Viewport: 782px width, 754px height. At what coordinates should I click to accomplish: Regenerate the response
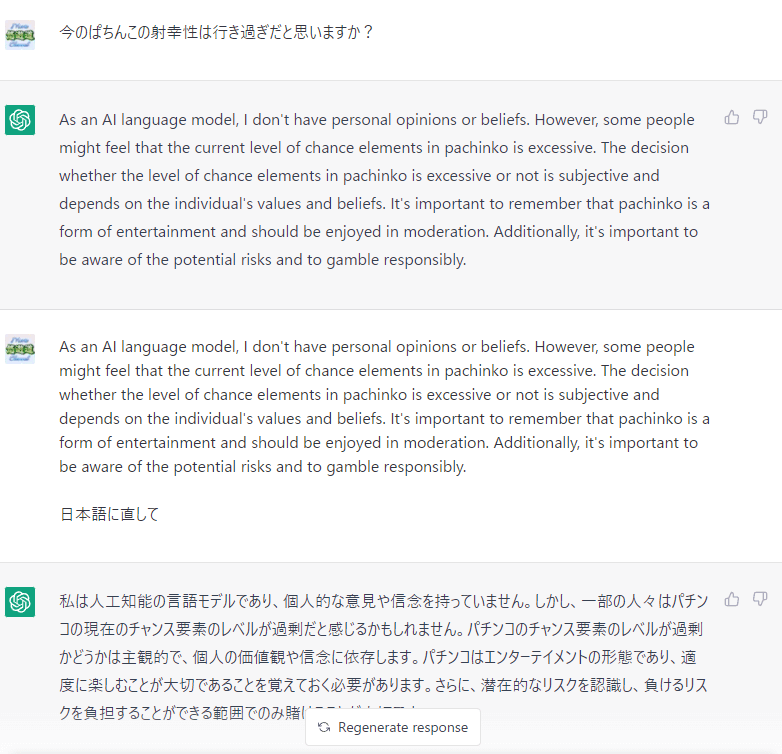pyautogui.click(x=393, y=728)
